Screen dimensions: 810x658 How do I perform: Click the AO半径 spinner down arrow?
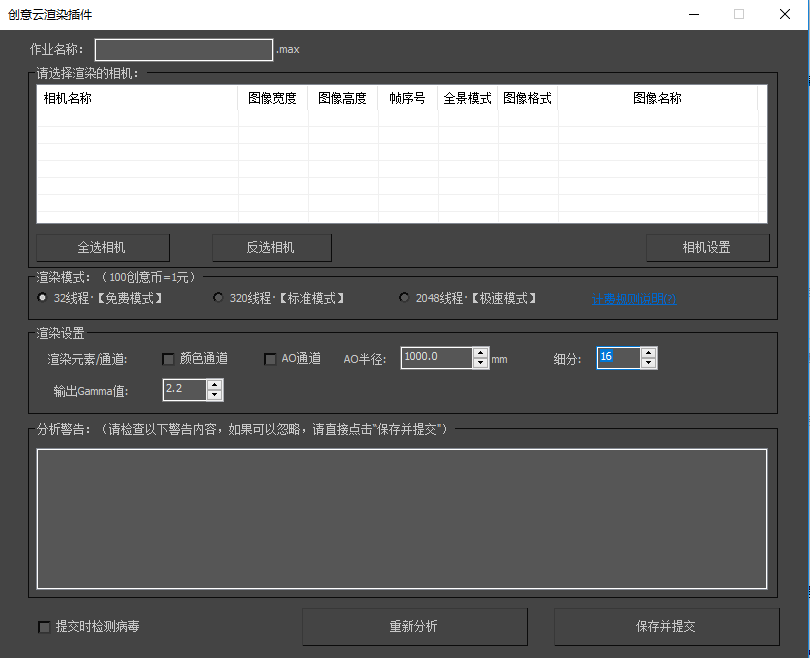click(x=481, y=363)
